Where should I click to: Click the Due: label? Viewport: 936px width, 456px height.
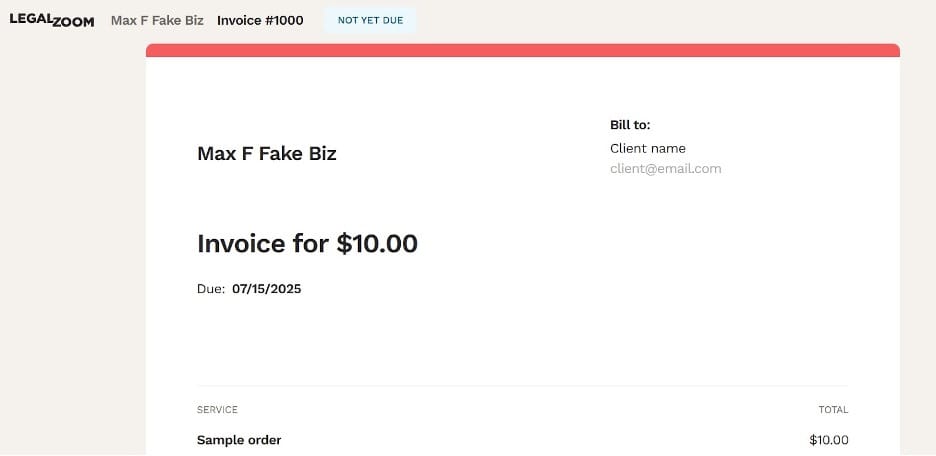[210, 289]
